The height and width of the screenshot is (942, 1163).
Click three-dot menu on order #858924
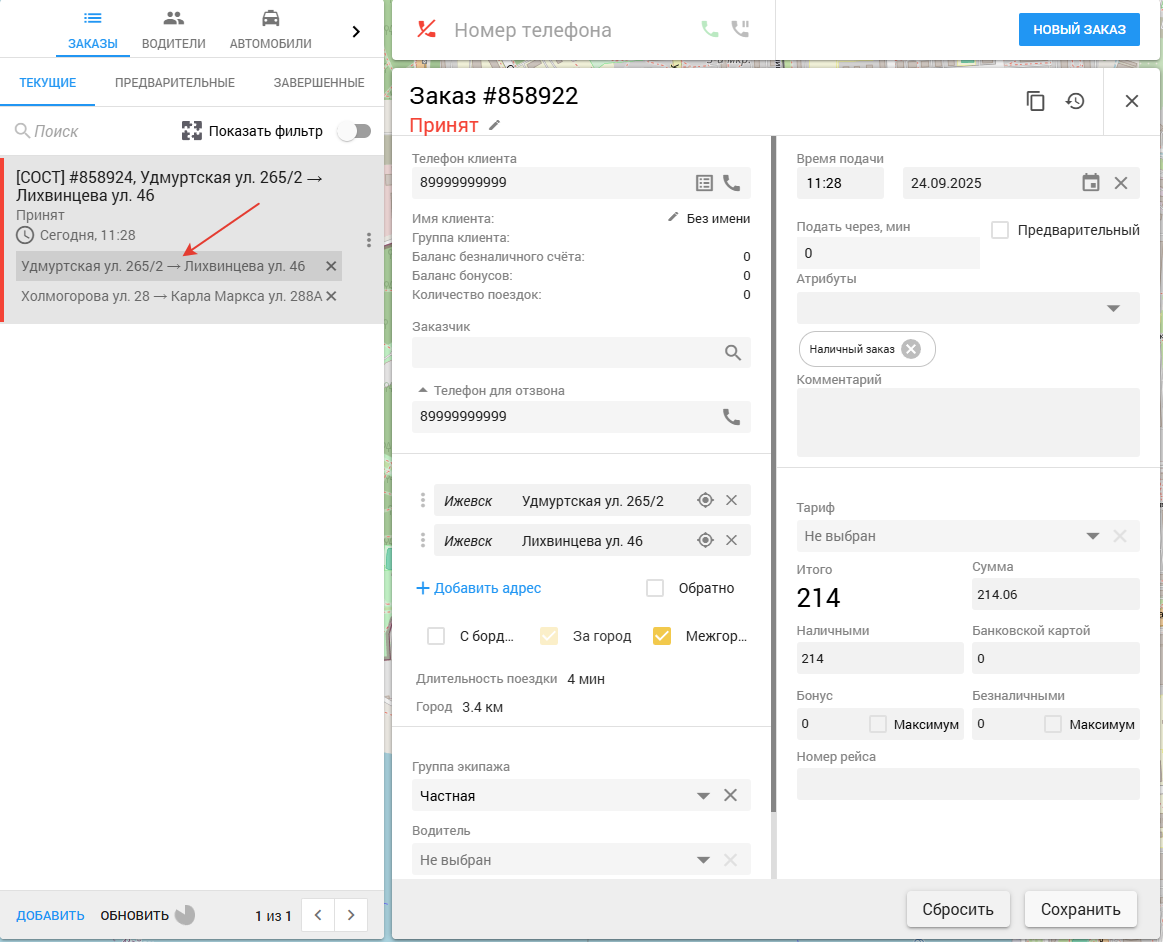(369, 240)
